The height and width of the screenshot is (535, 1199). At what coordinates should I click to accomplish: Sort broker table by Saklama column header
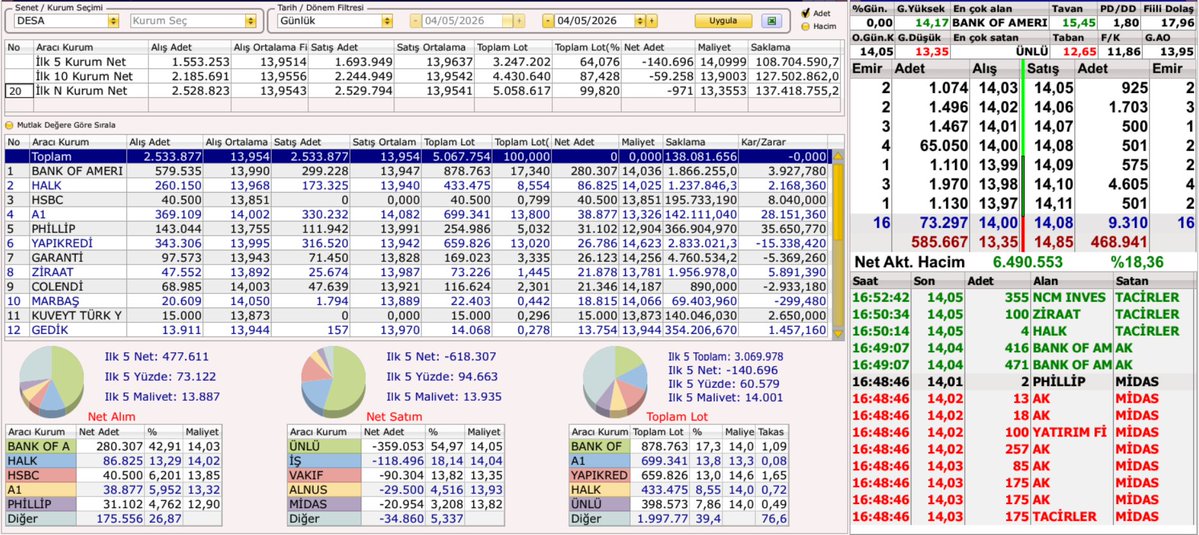700,142
